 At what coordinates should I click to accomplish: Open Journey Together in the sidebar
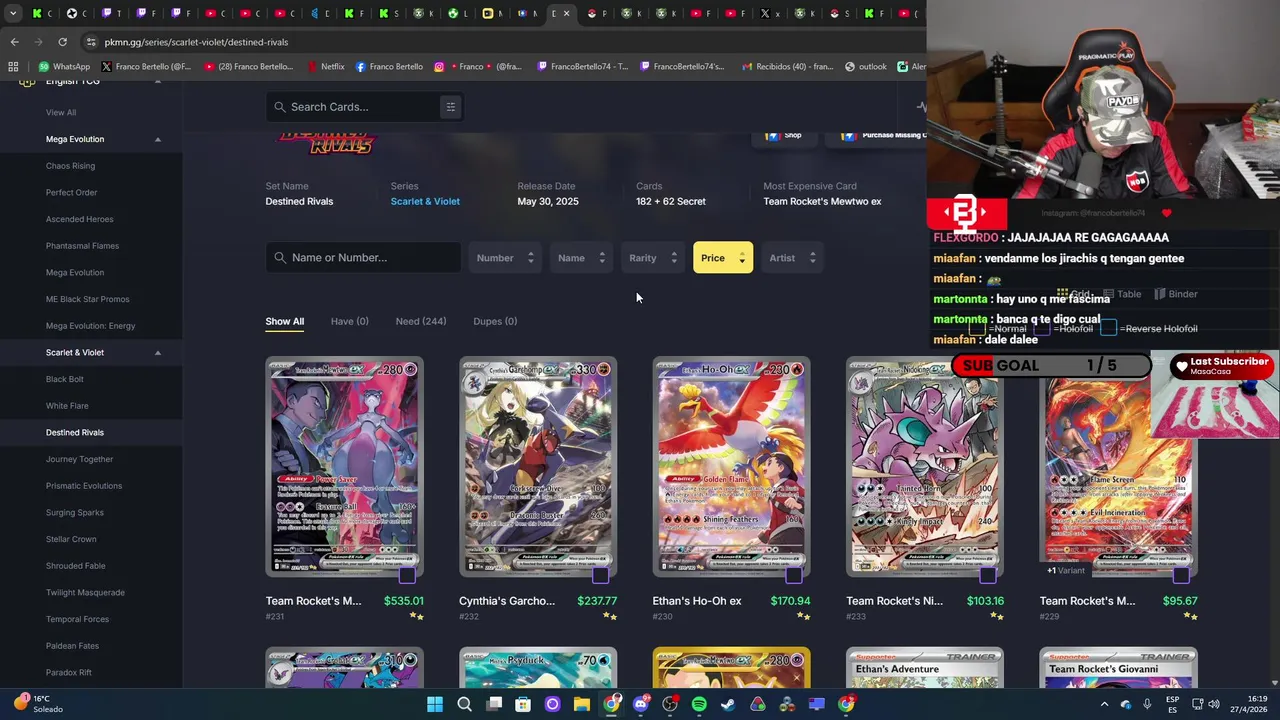(79, 459)
